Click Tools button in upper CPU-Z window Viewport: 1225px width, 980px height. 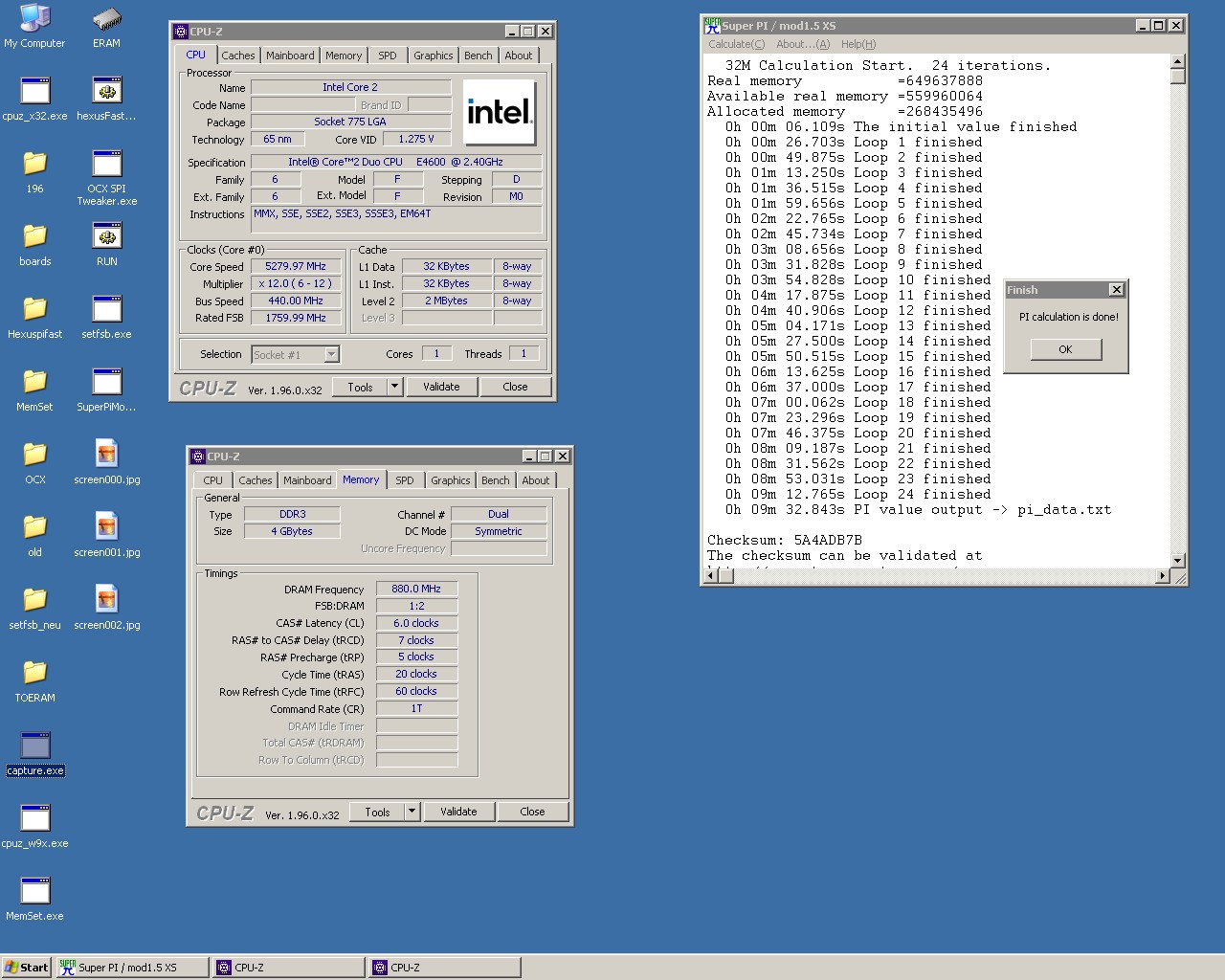click(x=361, y=387)
